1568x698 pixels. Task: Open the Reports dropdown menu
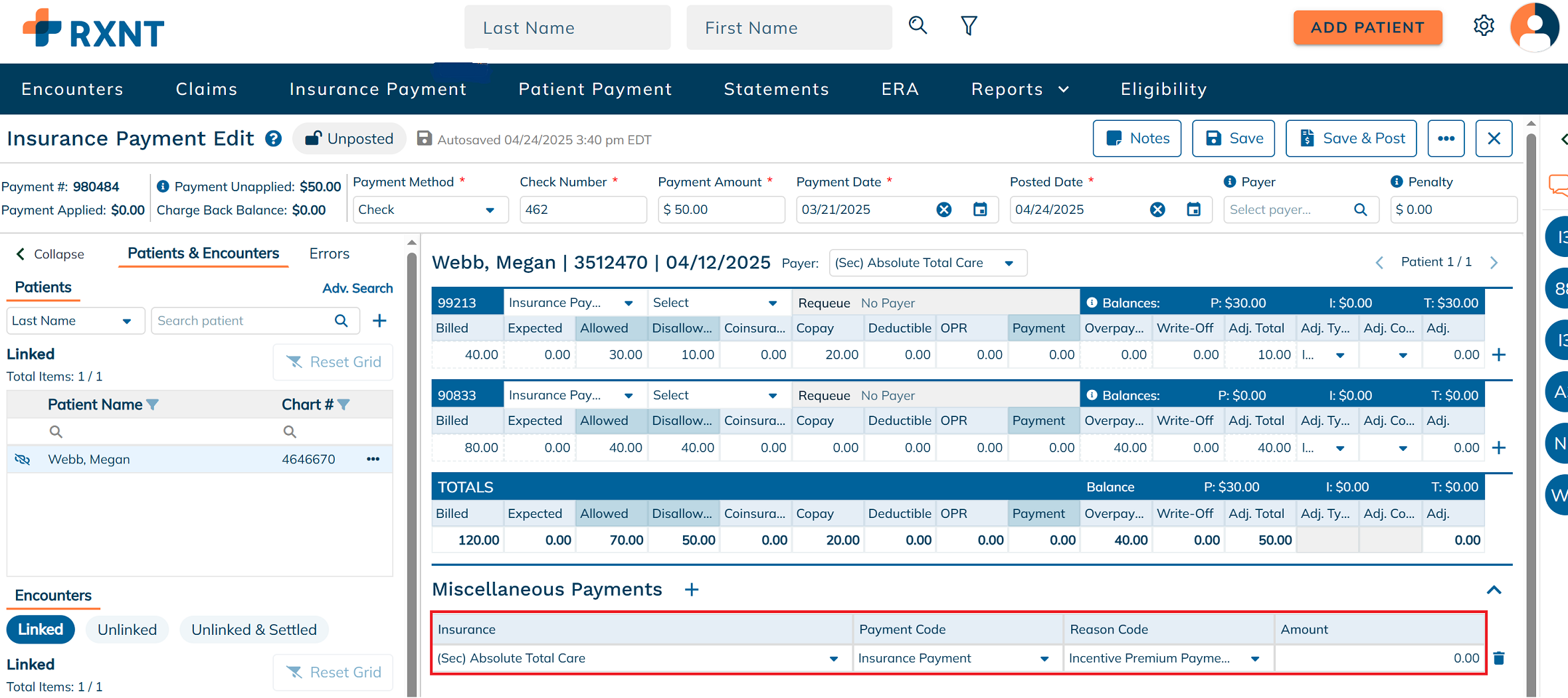(x=1020, y=89)
